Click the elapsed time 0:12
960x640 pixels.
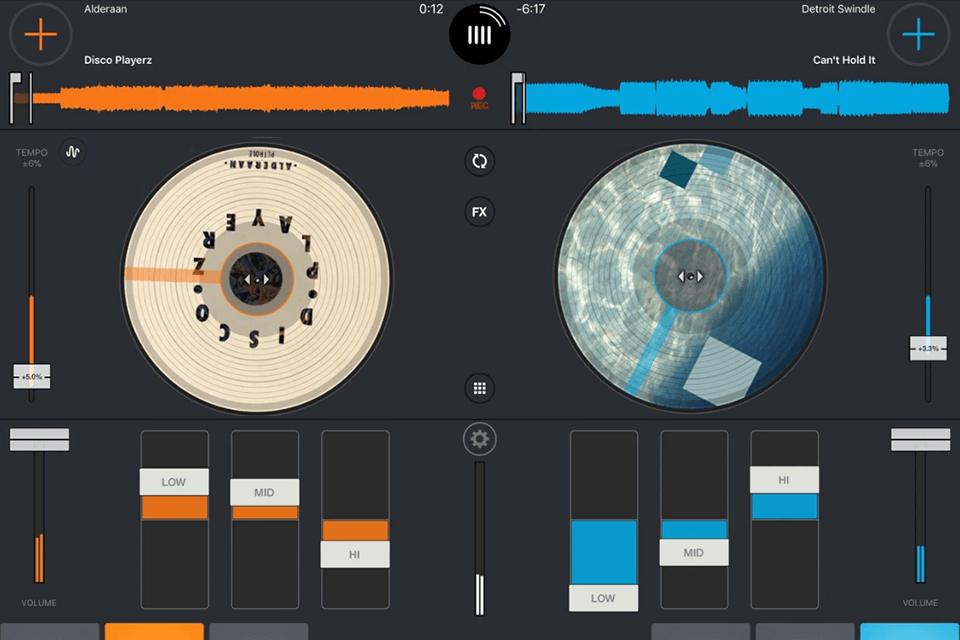(431, 9)
